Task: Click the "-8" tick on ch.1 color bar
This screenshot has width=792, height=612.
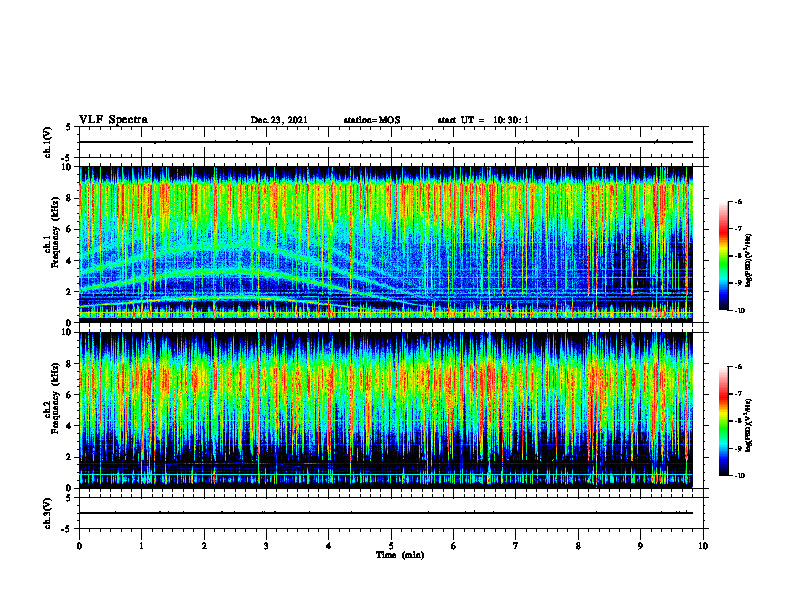Action: [x=738, y=256]
